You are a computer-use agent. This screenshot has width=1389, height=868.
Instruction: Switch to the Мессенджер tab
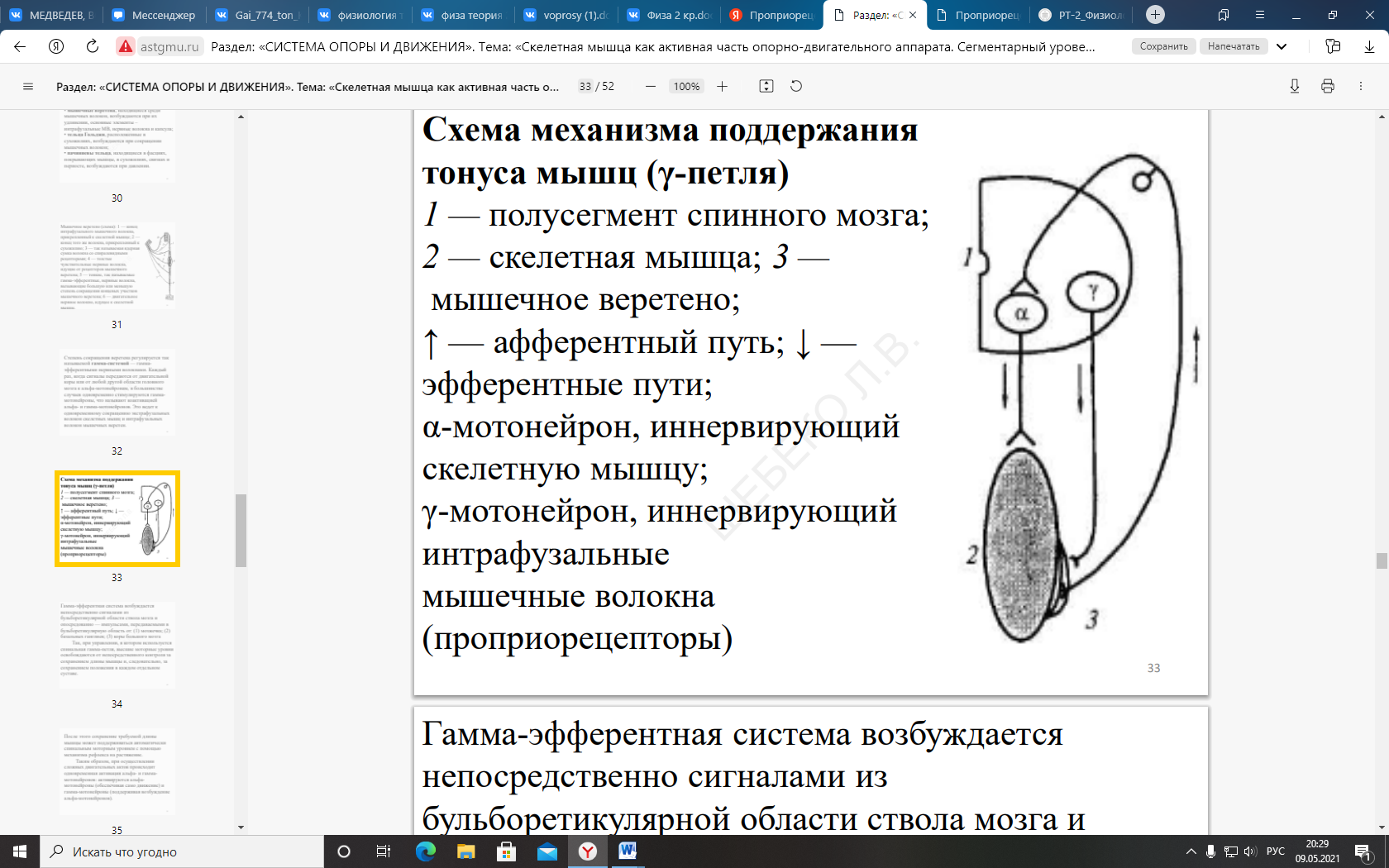154,15
